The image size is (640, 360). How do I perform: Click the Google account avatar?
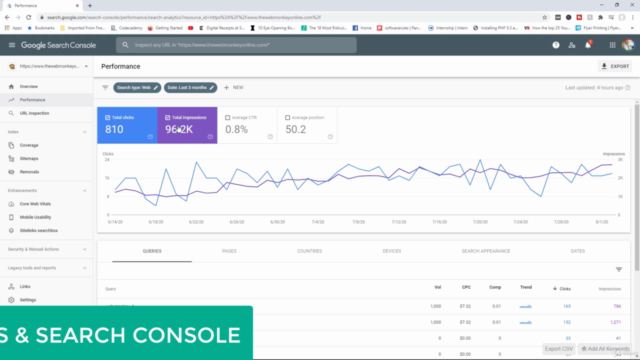pyautogui.click(x=628, y=45)
